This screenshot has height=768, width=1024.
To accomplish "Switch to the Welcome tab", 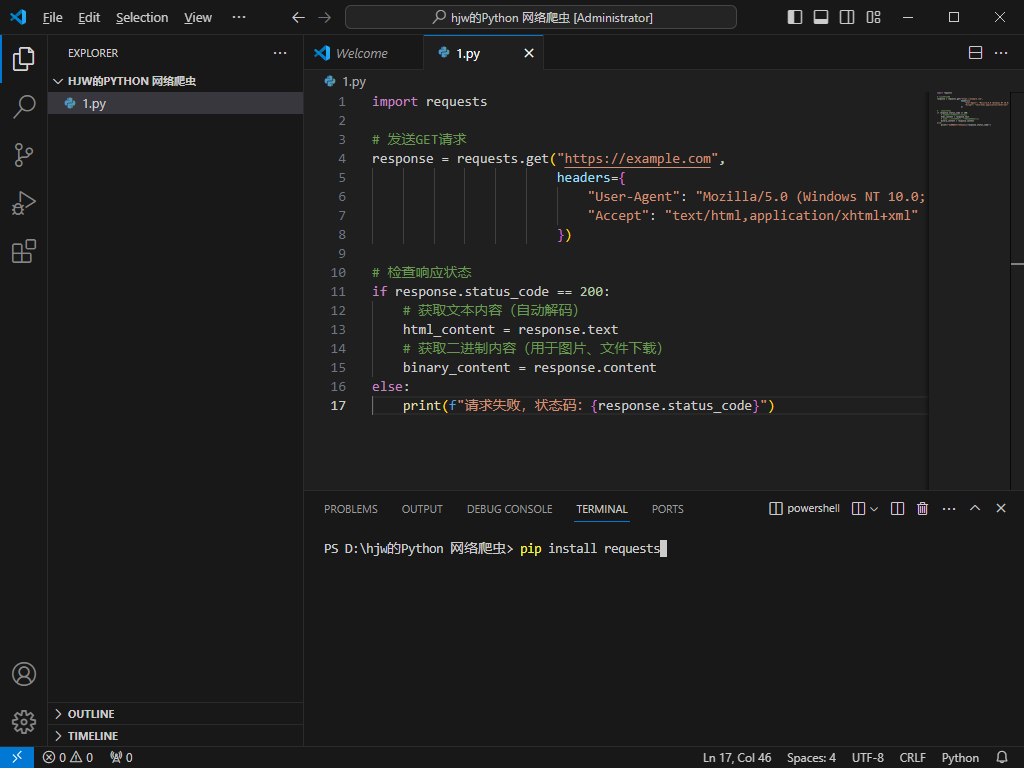I will pos(363,54).
